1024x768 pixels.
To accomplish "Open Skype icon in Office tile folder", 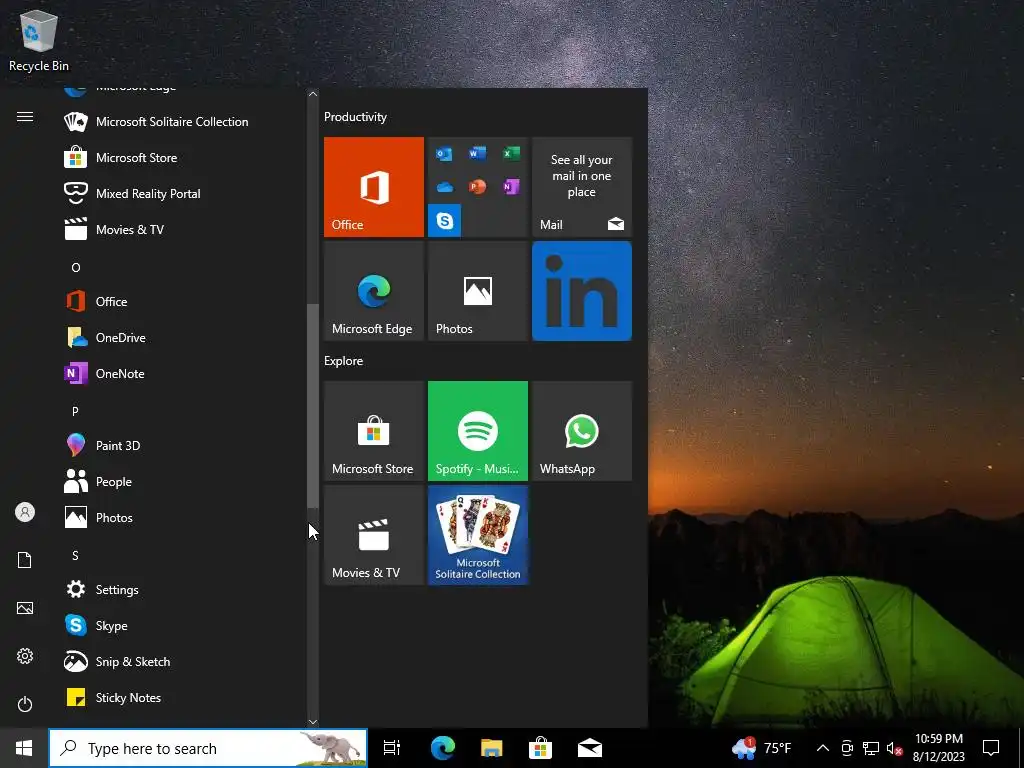I will (x=445, y=221).
